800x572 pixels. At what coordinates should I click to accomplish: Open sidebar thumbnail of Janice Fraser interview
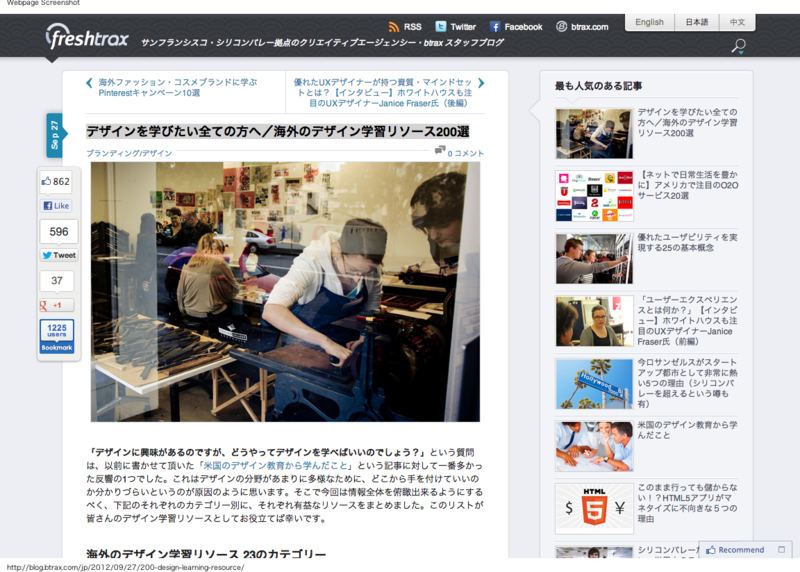pyautogui.click(x=594, y=321)
